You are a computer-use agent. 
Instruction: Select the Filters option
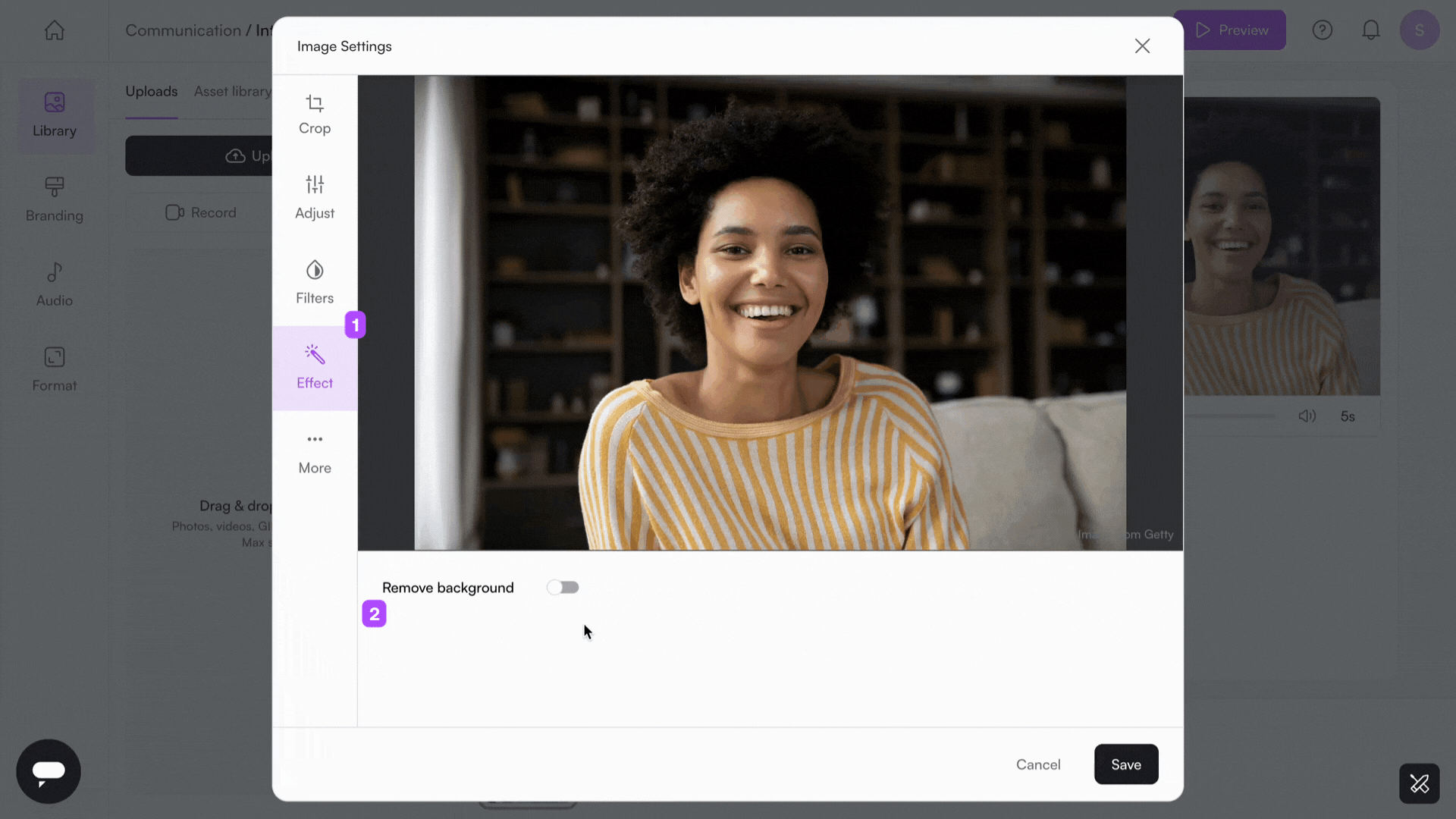[315, 283]
